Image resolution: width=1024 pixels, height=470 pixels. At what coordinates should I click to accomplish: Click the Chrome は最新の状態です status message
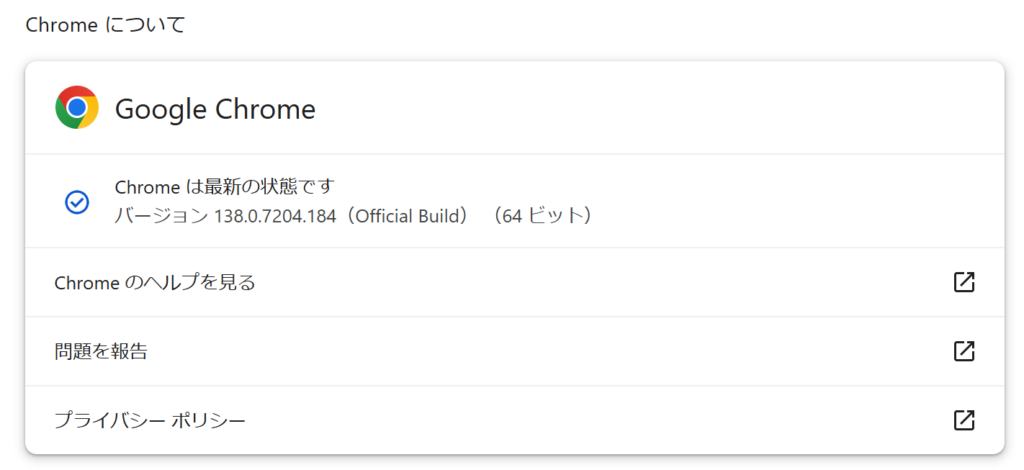tap(225, 187)
